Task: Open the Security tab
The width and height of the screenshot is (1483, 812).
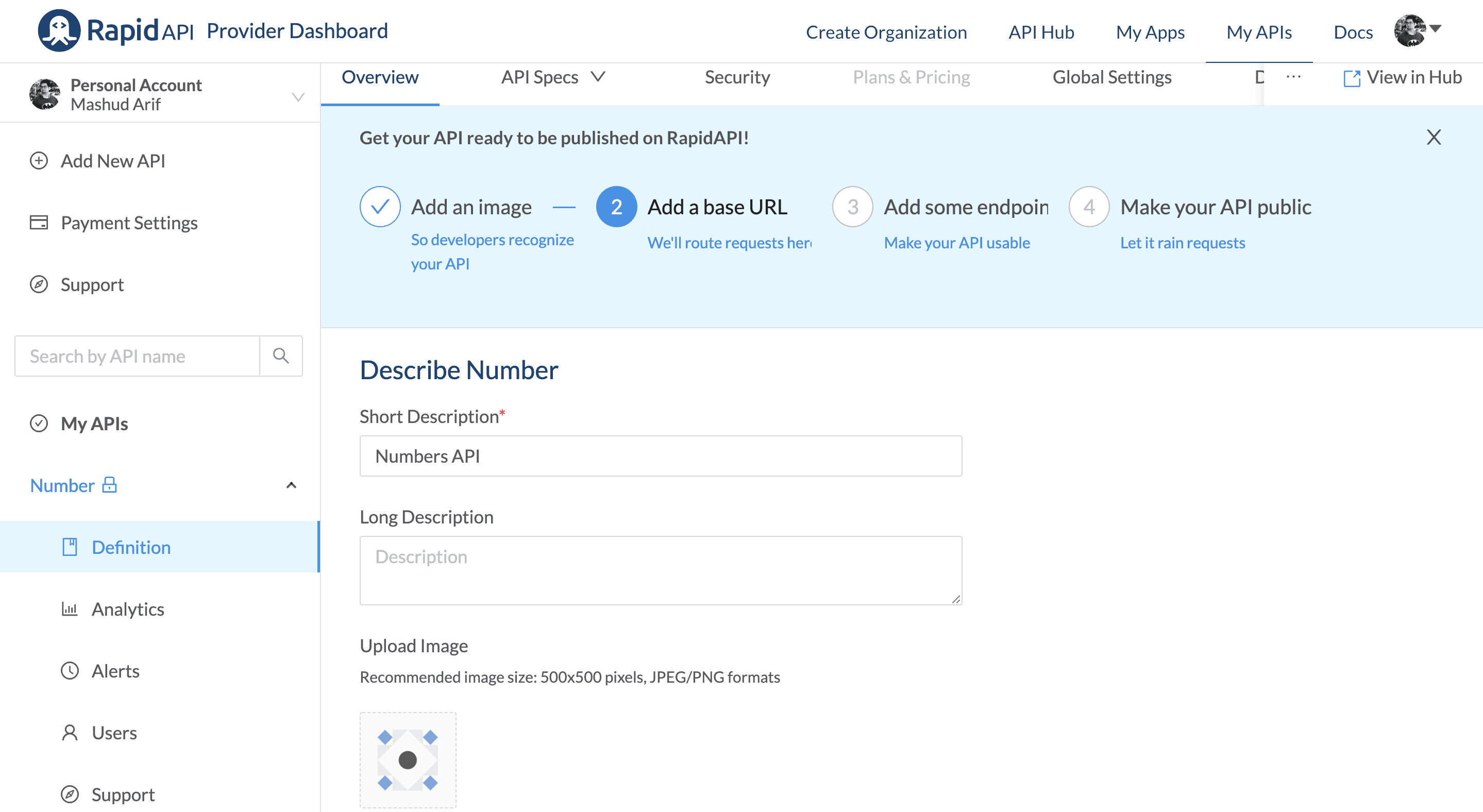Action: coord(737,77)
